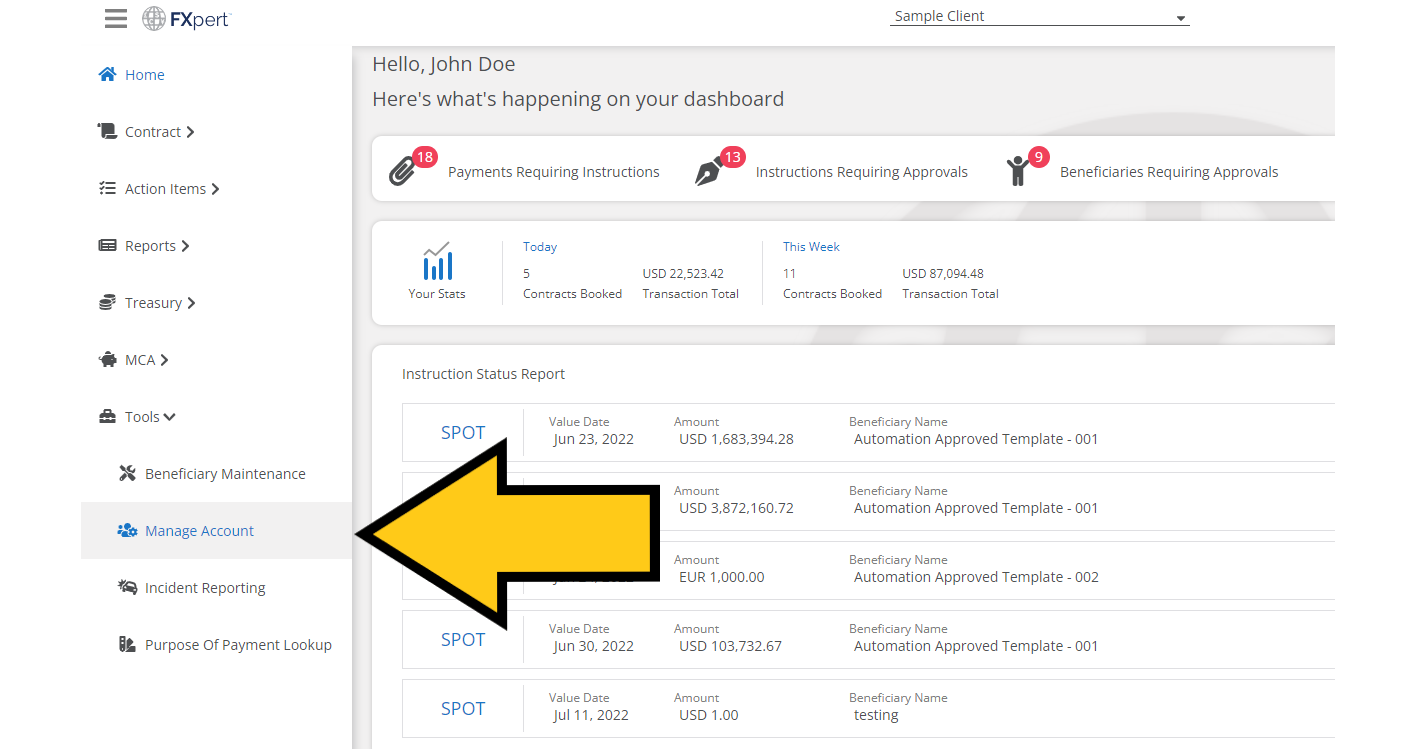
Task: Click the Contract scroll icon
Action: (x=107, y=131)
